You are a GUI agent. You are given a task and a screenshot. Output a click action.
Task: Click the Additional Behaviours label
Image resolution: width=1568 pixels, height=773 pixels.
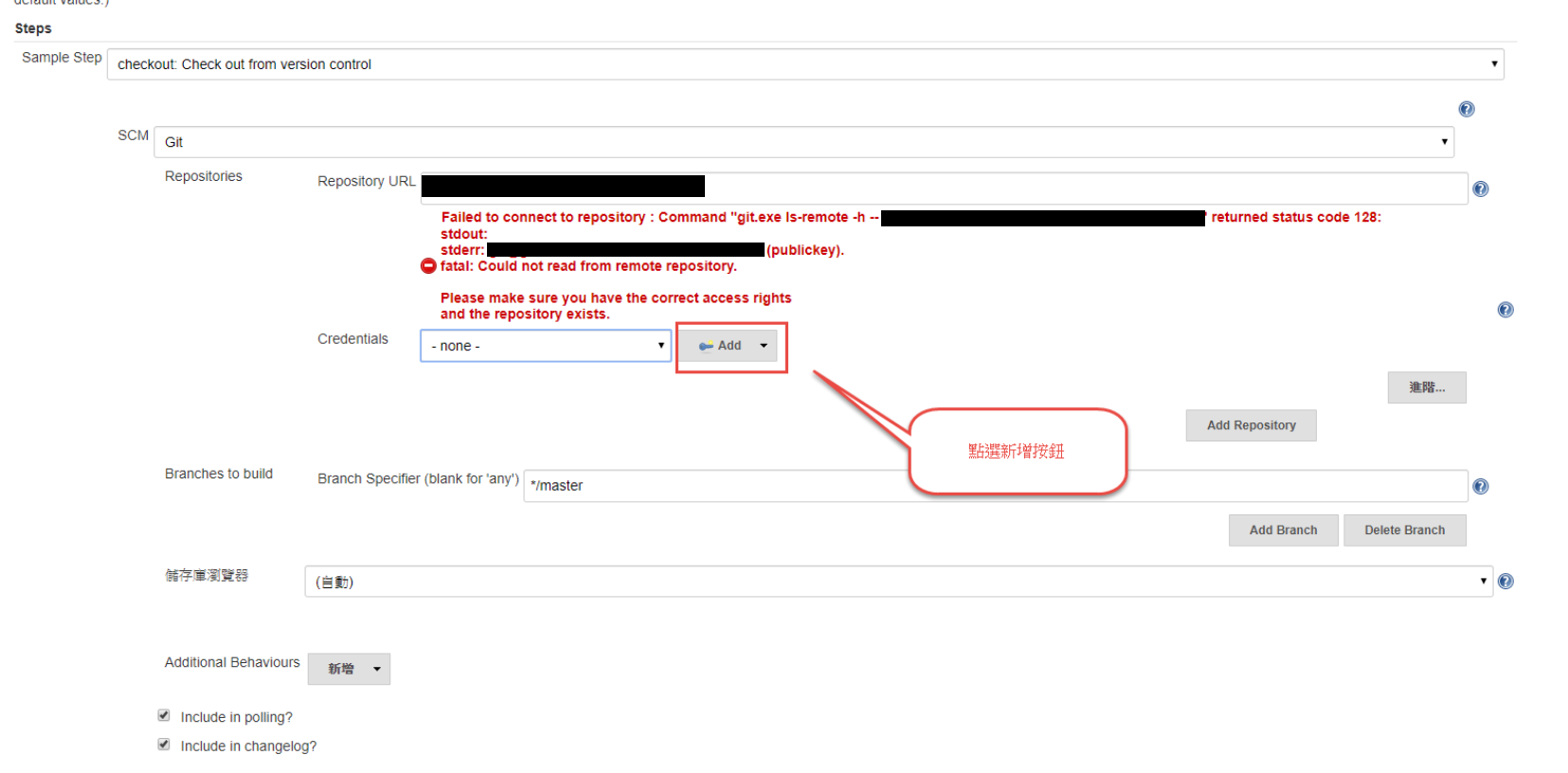tap(232, 662)
